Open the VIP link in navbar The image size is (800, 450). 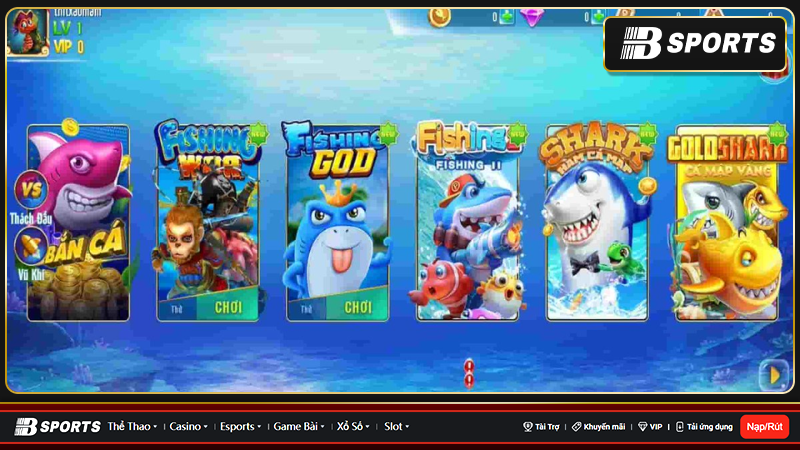coord(650,427)
